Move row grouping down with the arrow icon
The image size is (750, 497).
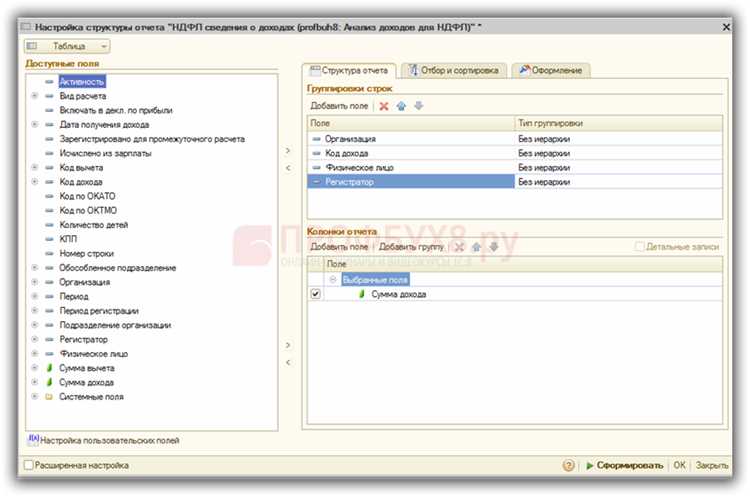coord(419,106)
